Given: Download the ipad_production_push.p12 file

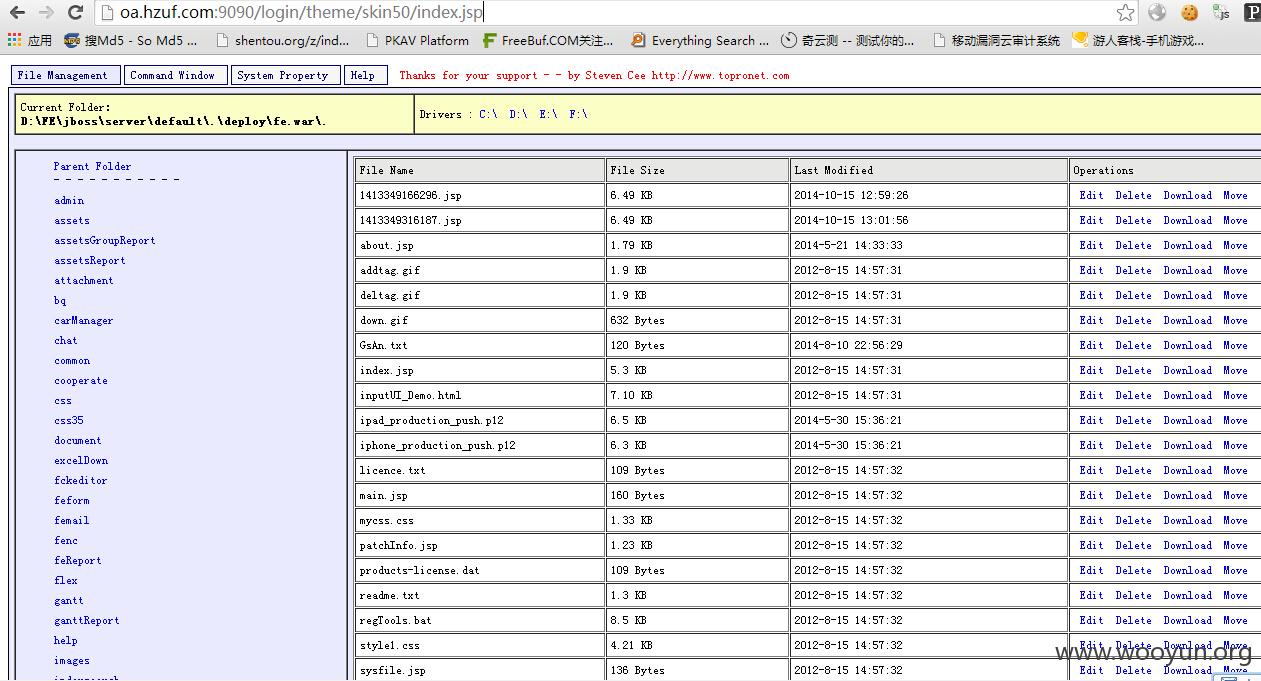Looking at the screenshot, I should [x=1187, y=421].
